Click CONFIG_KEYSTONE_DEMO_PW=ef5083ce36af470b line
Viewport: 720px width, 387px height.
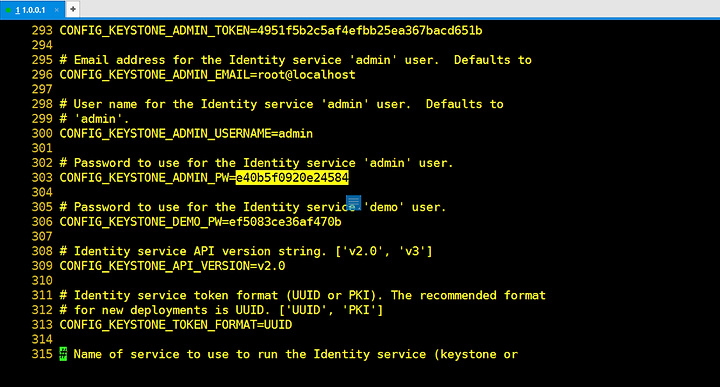pyautogui.click(x=200, y=222)
